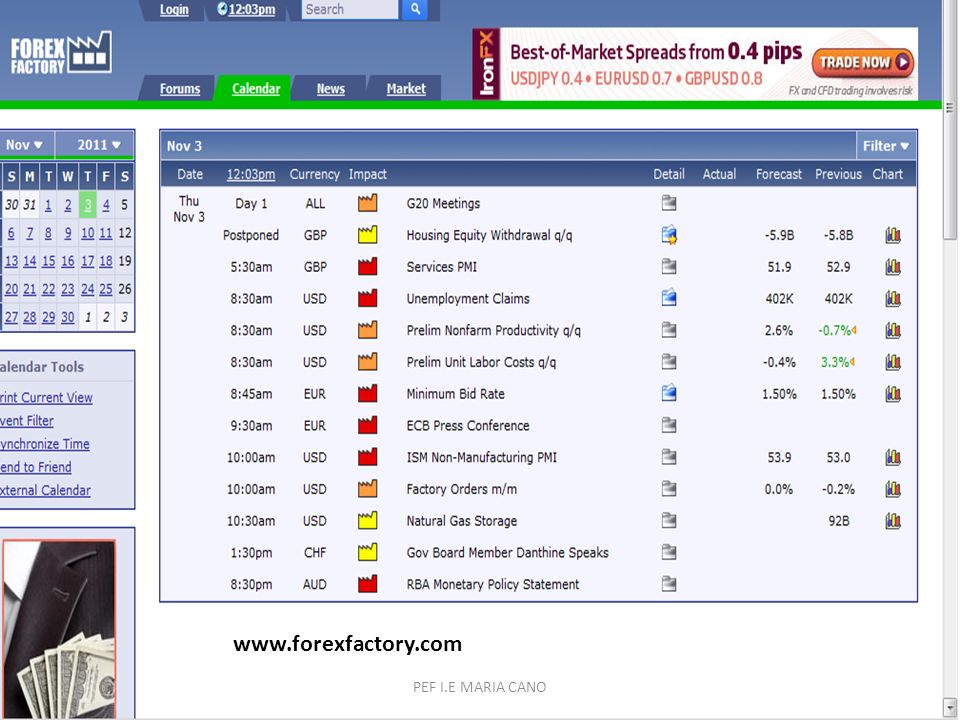Select November 30 in mini calendar
The width and height of the screenshot is (960, 720).
coord(67,317)
